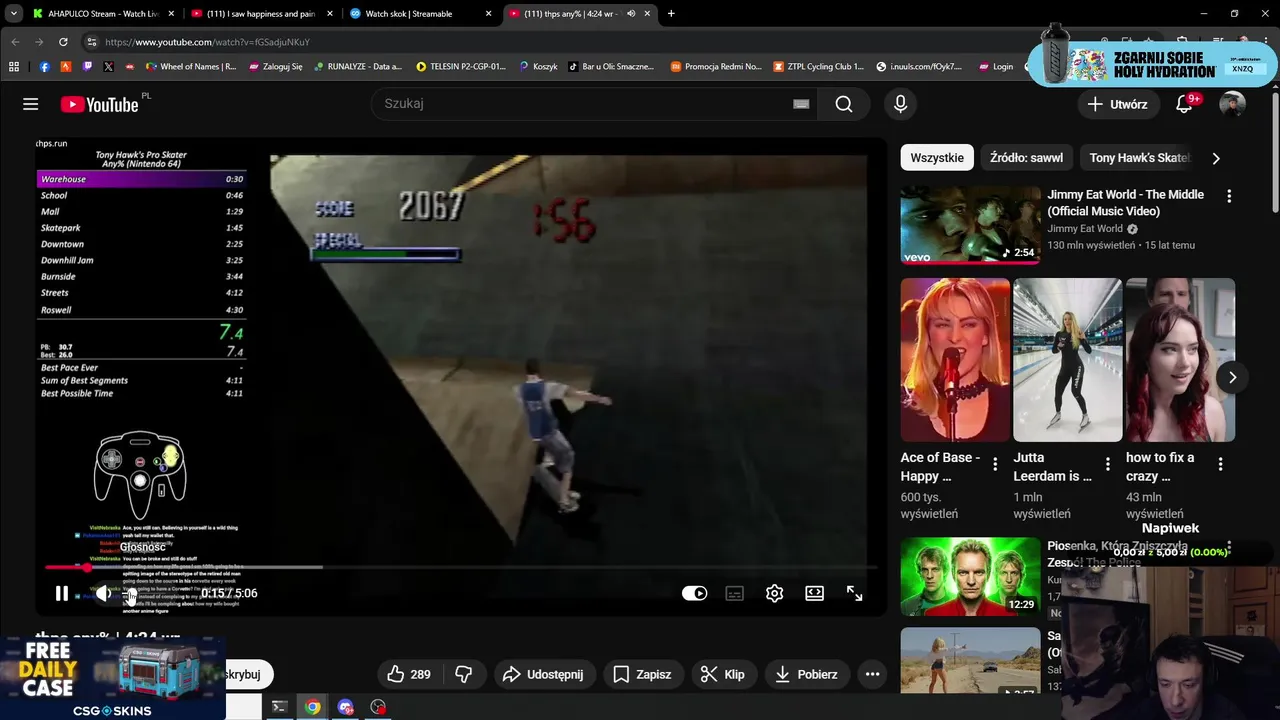Open the account avatar menu
This screenshot has height=720, width=1280.
pos(1232,104)
